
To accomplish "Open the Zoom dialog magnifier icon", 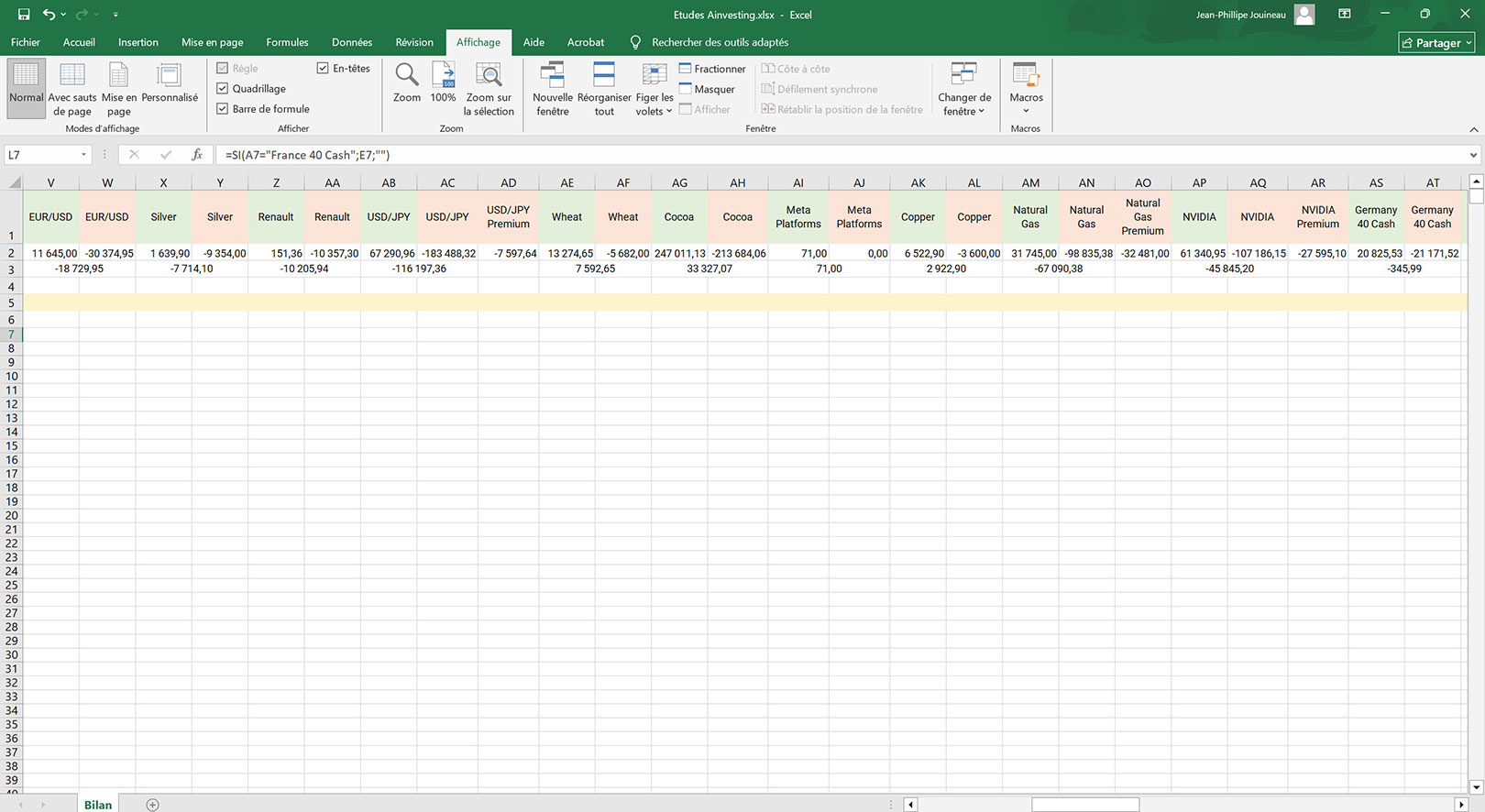I will coord(406,75).
